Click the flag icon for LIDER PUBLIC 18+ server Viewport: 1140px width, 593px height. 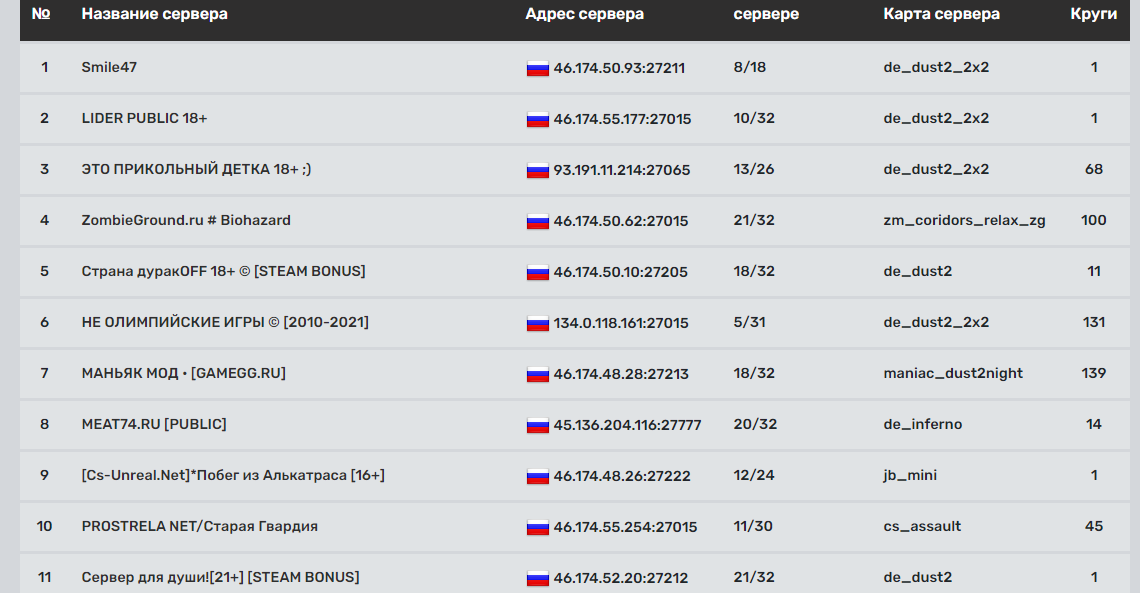click(x=537, y=119)
